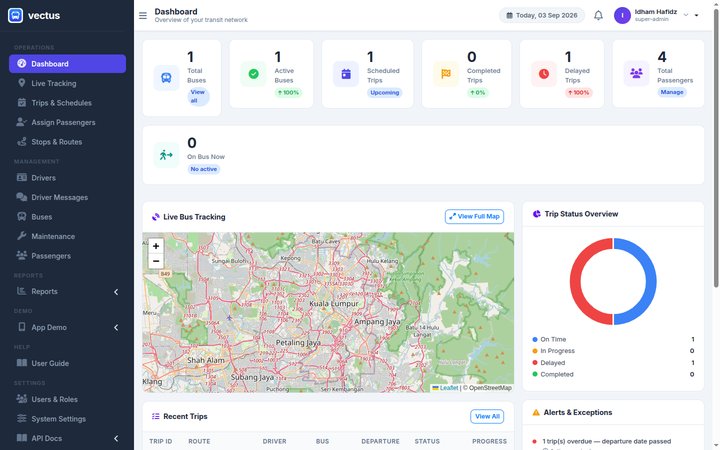Open View Full Map
This screenshot has height=450, width=720.
pyautogui.click(x=474, y=216)
